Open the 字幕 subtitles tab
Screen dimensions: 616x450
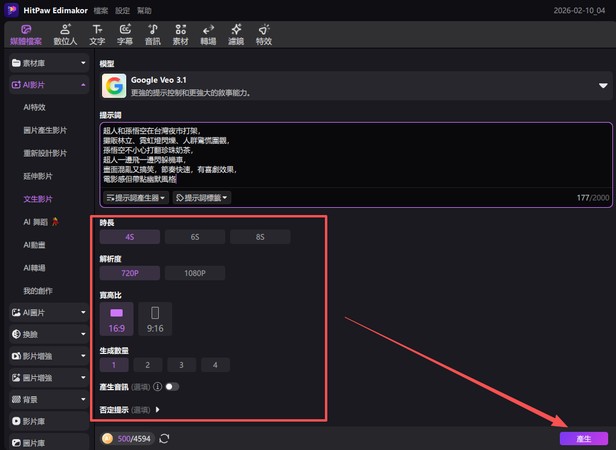click(x=125, y=35)
